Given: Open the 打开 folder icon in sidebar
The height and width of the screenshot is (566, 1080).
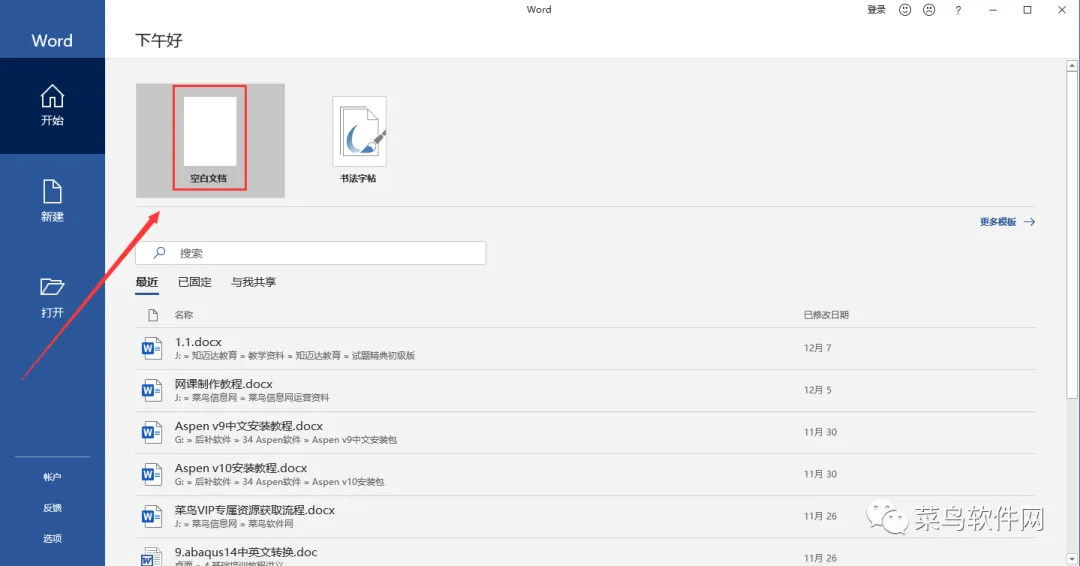Looking at the screenshot, I should [x=52, y=286].
